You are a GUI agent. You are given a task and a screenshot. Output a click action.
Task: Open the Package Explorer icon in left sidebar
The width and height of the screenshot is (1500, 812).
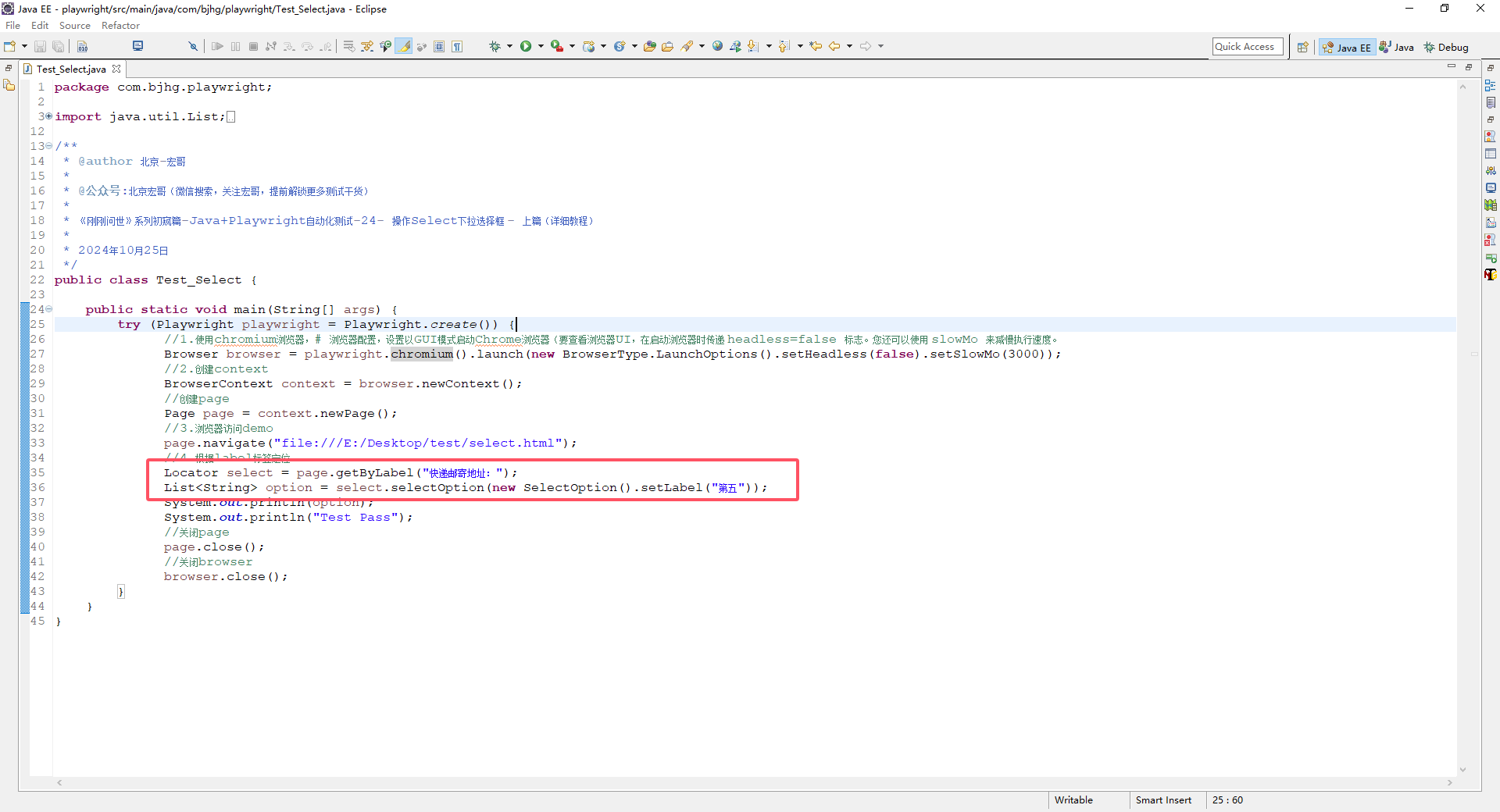9,85
